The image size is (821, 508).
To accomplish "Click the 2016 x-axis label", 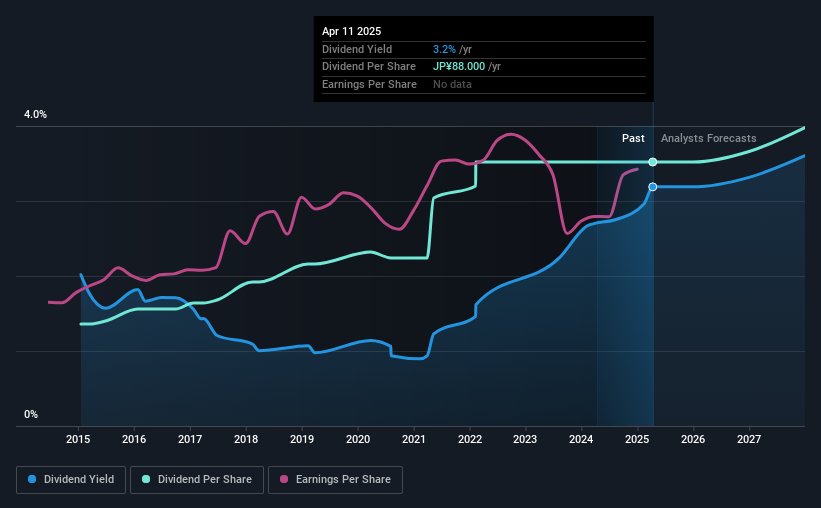I will point(134,439).
